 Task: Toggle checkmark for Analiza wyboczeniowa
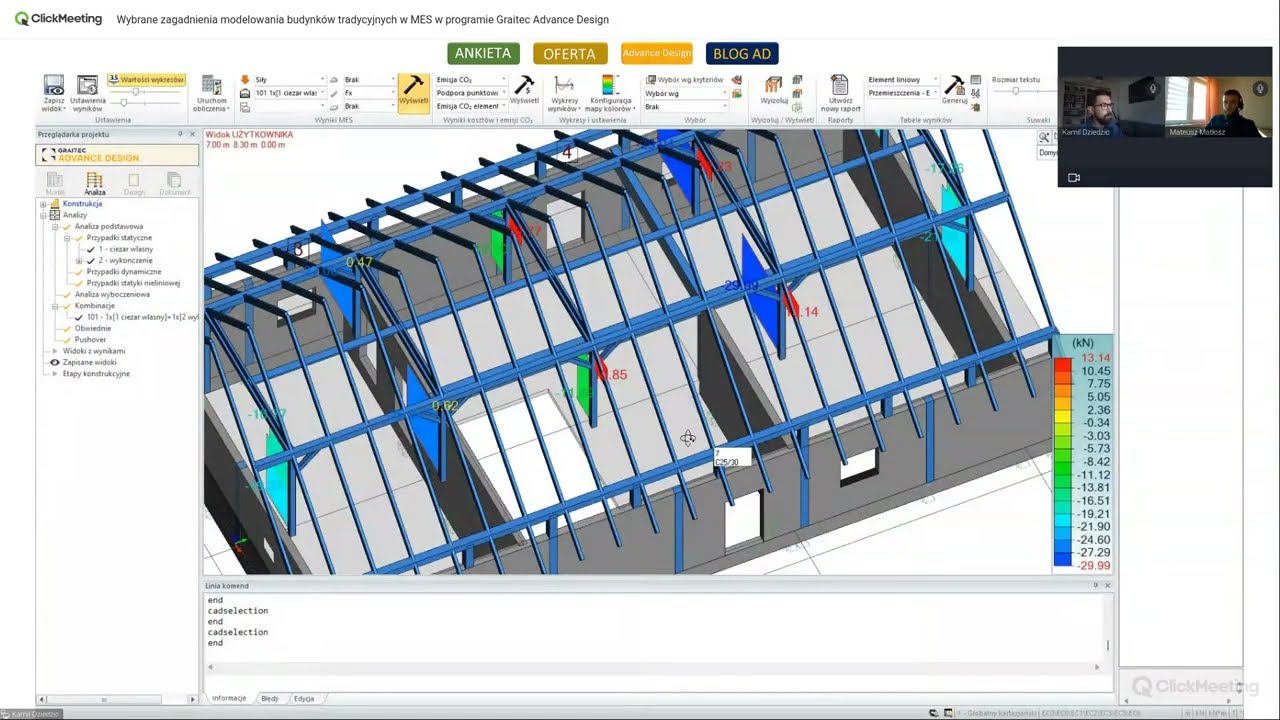(67, 295)
